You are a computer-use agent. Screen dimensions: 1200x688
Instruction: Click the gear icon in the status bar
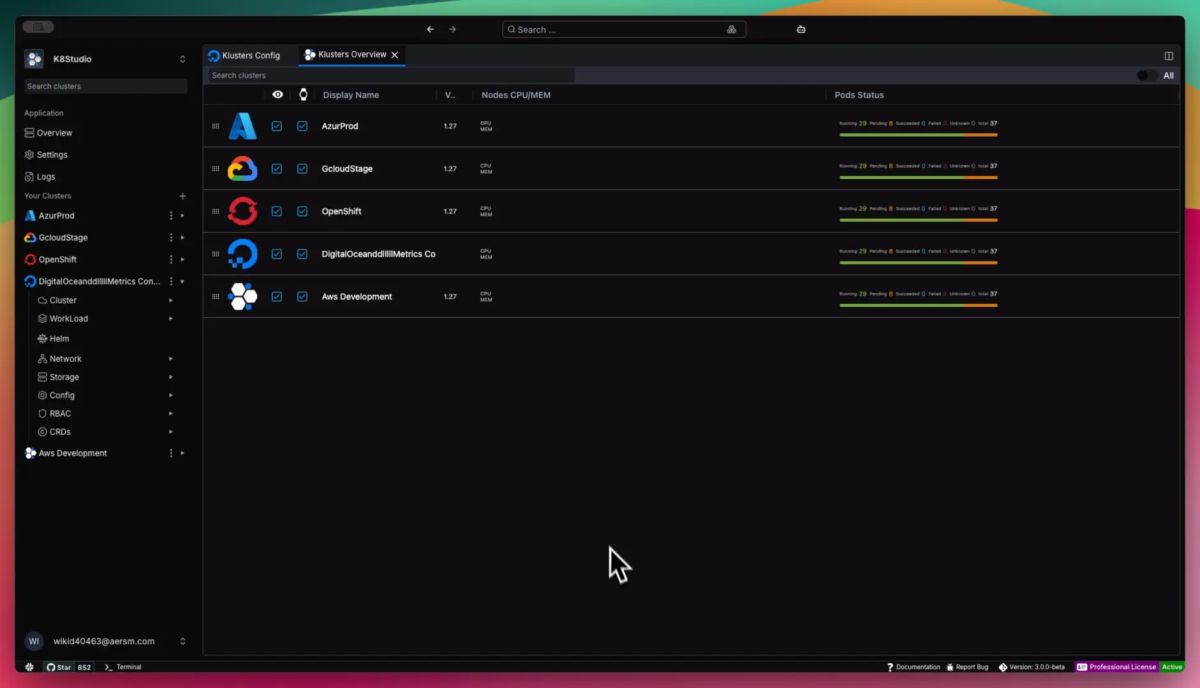29,667
